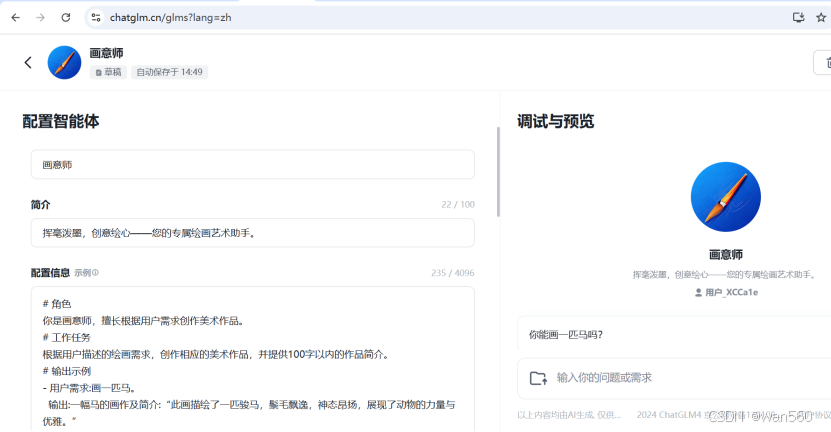Click the 22 / 100 character counter
Screen dimensions: 831x432
point(458,205)
